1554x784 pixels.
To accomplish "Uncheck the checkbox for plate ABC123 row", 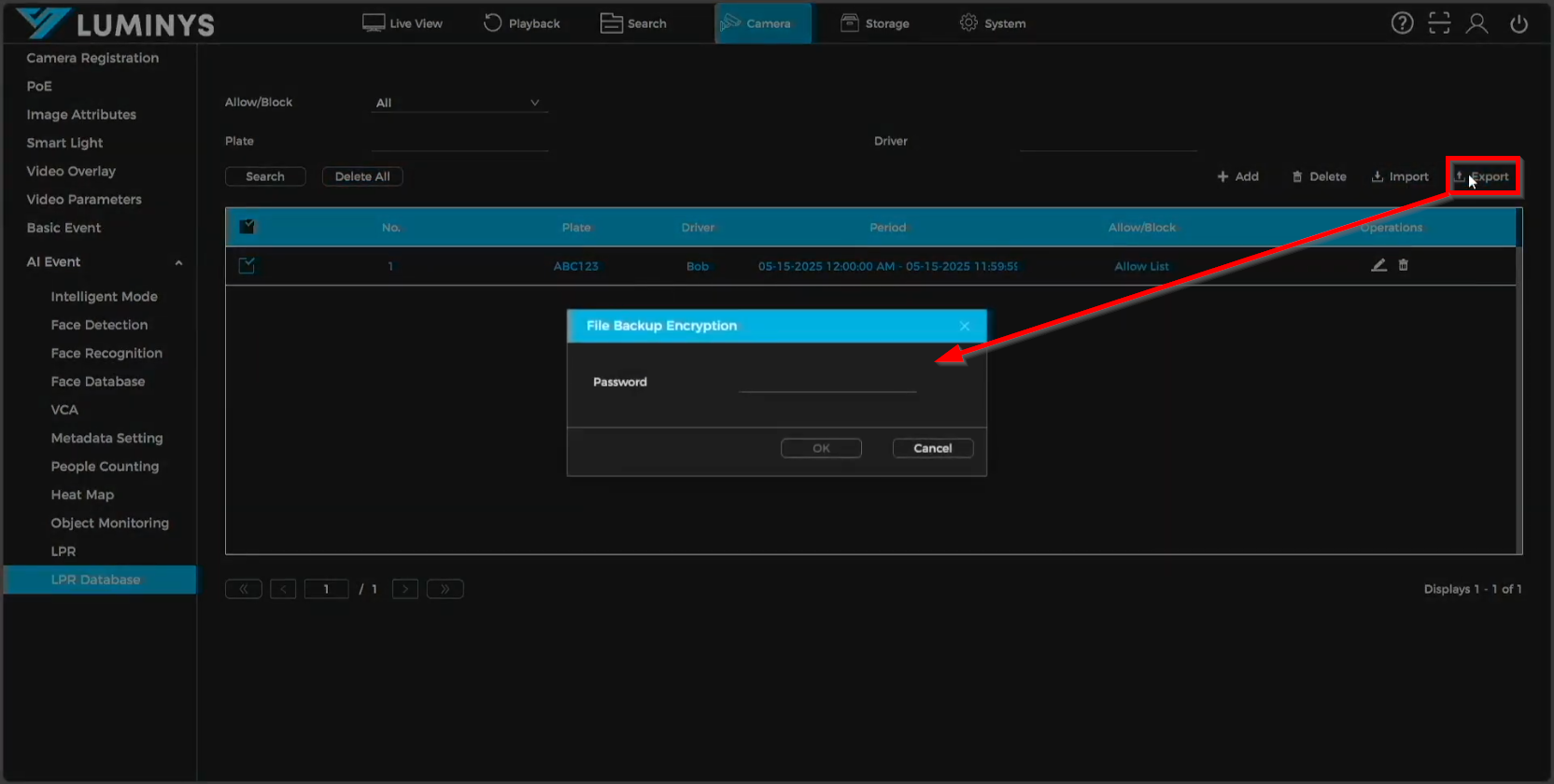I will click(x=247, y=266).
